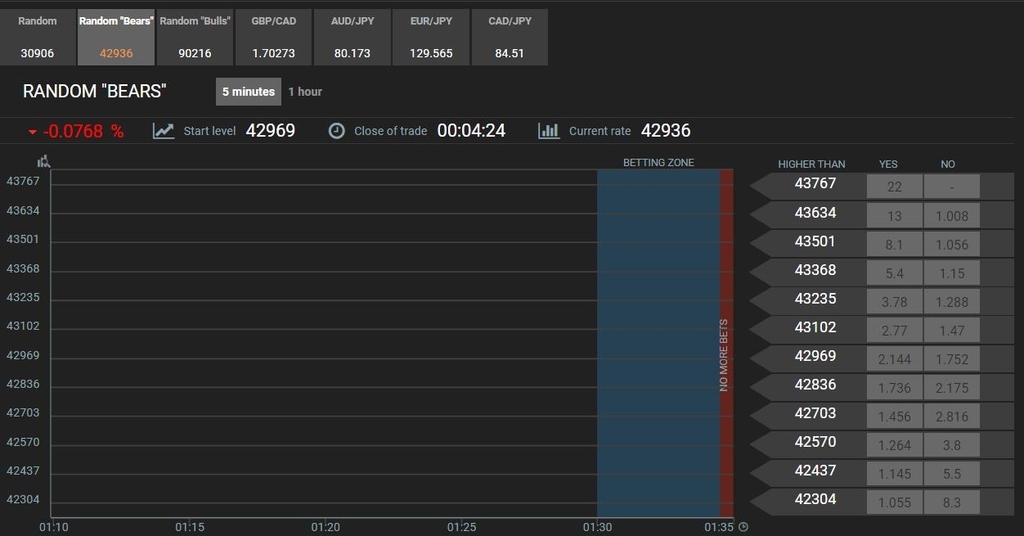This screenshot has width=1024, height=536.
Task: Click the NO column header
Action: pyautogui.click(x=948, y=164)
